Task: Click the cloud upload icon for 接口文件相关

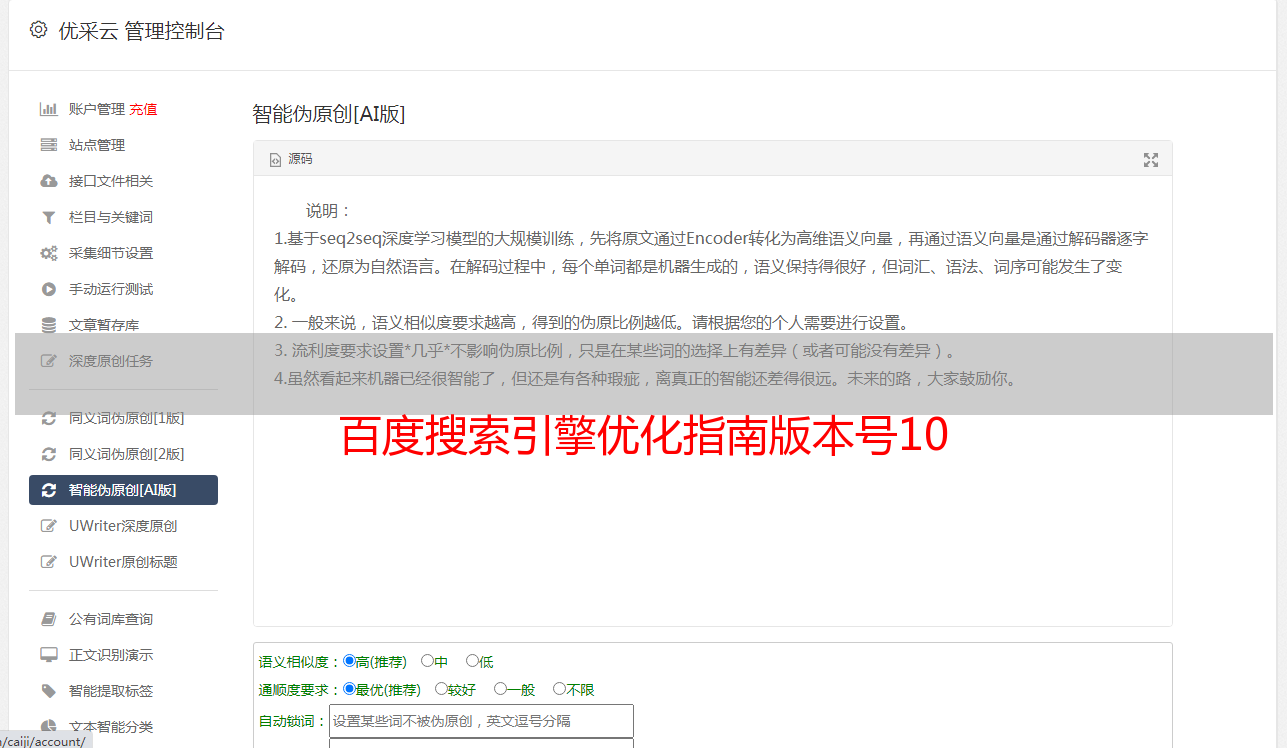Action: [48, 181]
